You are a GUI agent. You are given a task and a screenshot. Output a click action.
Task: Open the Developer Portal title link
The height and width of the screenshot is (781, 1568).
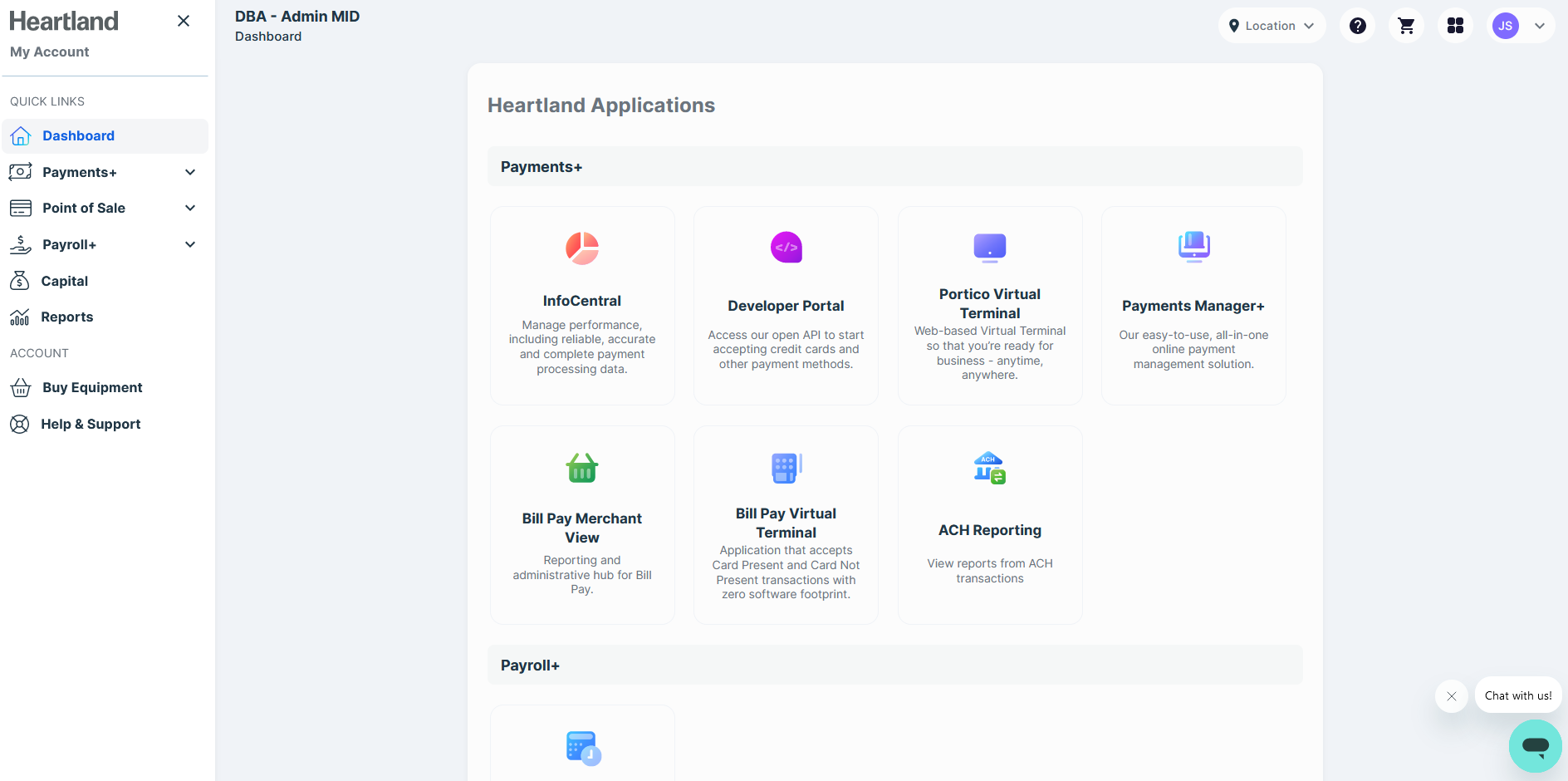point(786,306)
